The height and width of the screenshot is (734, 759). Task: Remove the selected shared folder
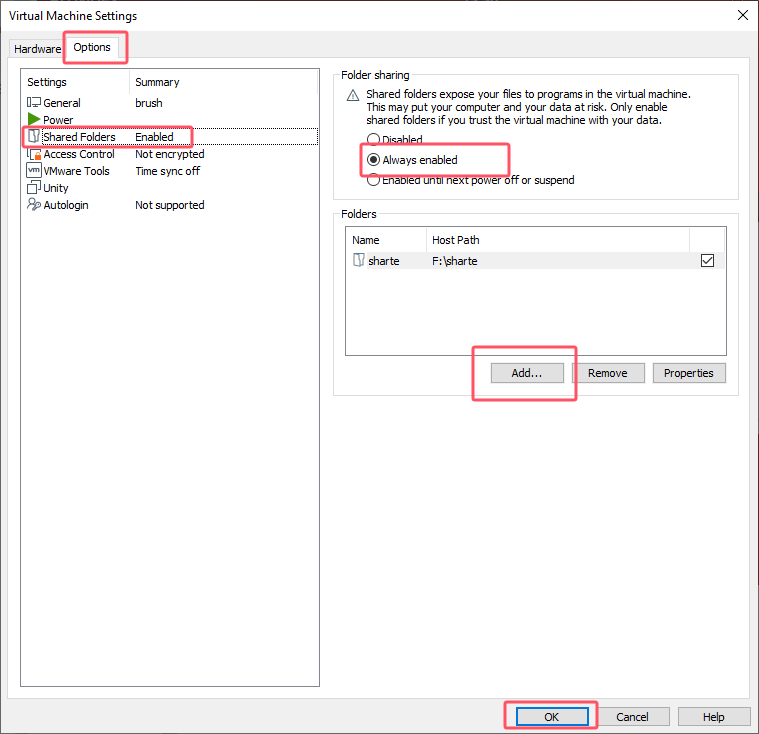tap(607, 373)
